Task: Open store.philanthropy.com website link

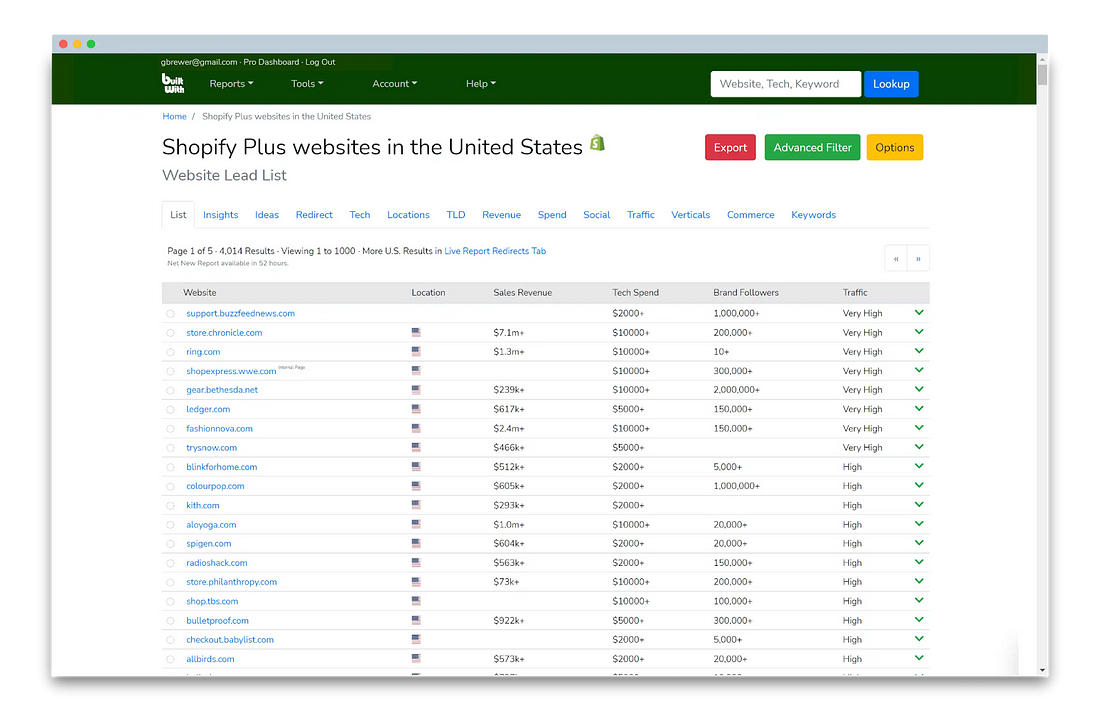Action: pos(232,582)
